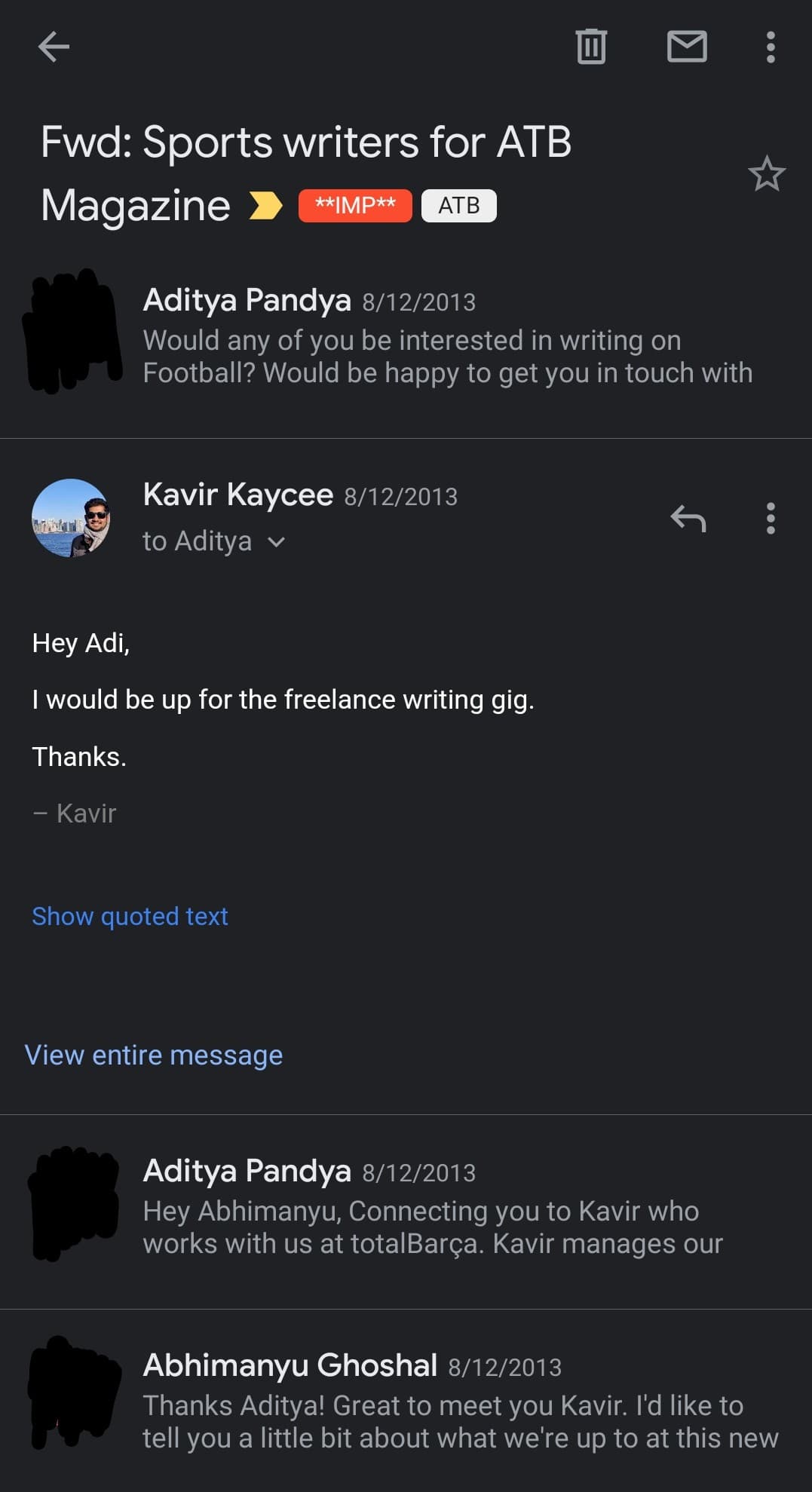812x1492 pixels.
Task: Delete this email conversation with trash icon
Action: click(x=591, y=47)
